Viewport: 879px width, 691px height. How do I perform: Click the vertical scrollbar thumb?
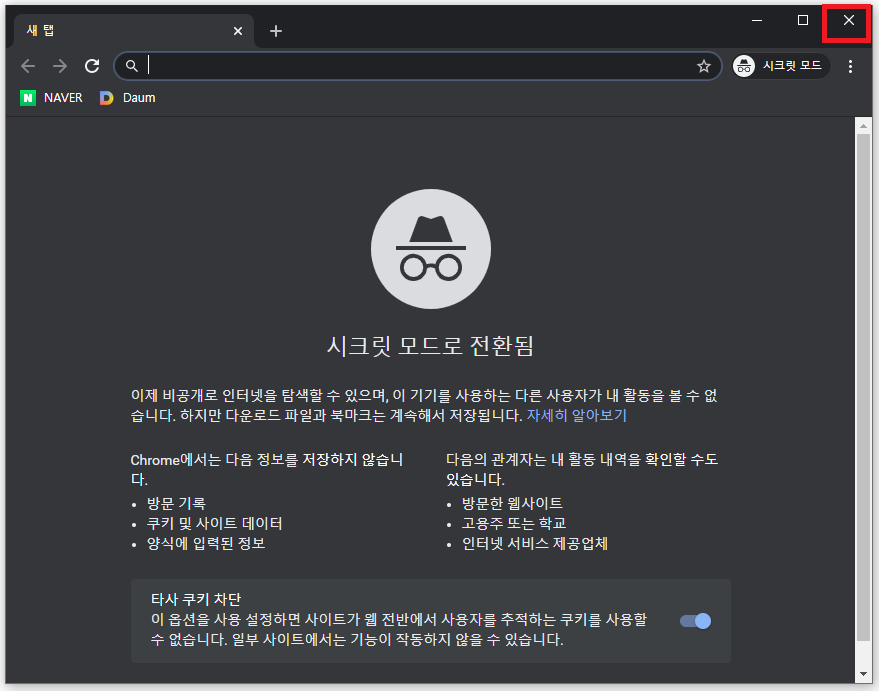(x=863, y=388)
